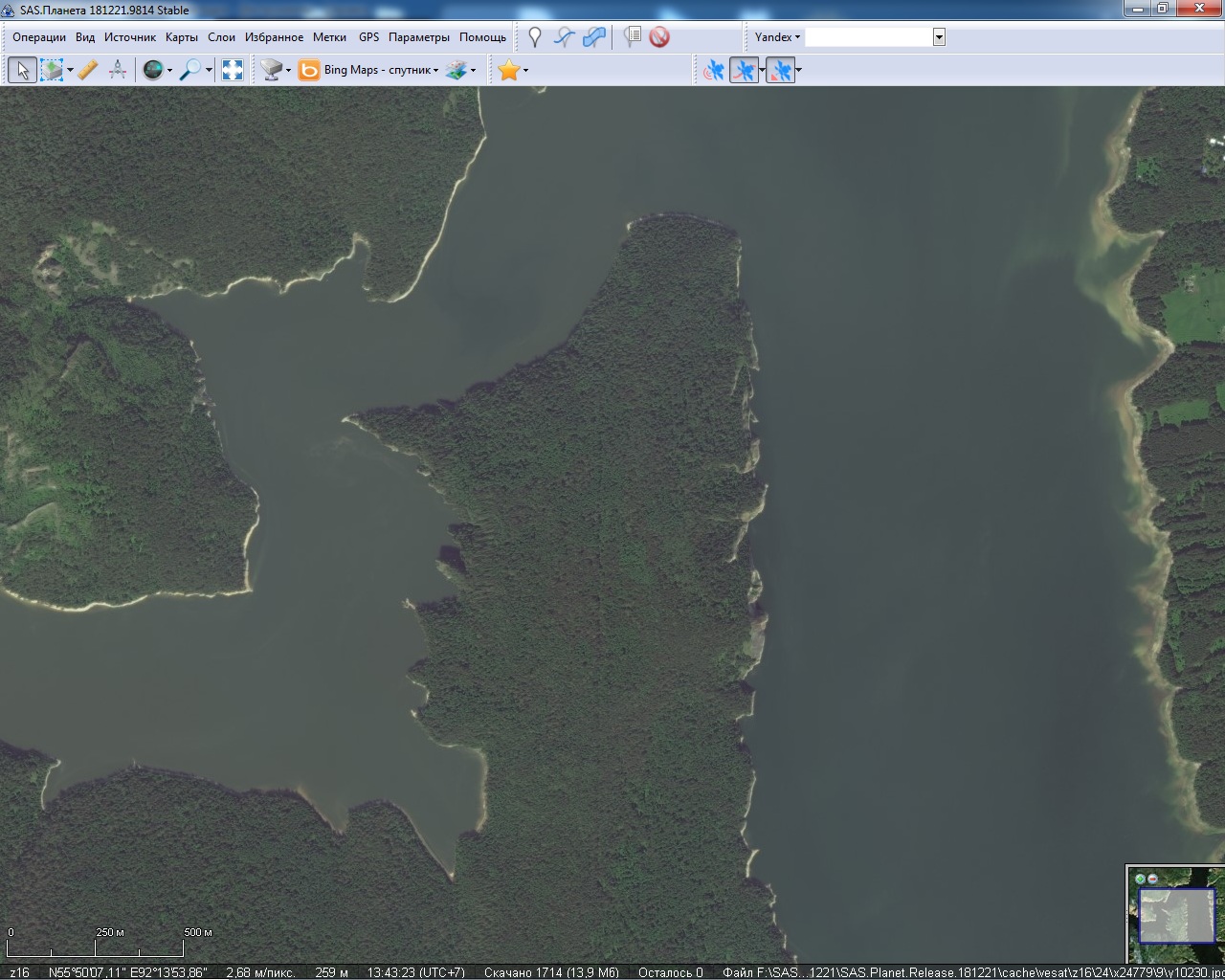This screenshot has height=980, width=1225.
Task: Select the arrow move cursor tool
Action: (23, 70)
